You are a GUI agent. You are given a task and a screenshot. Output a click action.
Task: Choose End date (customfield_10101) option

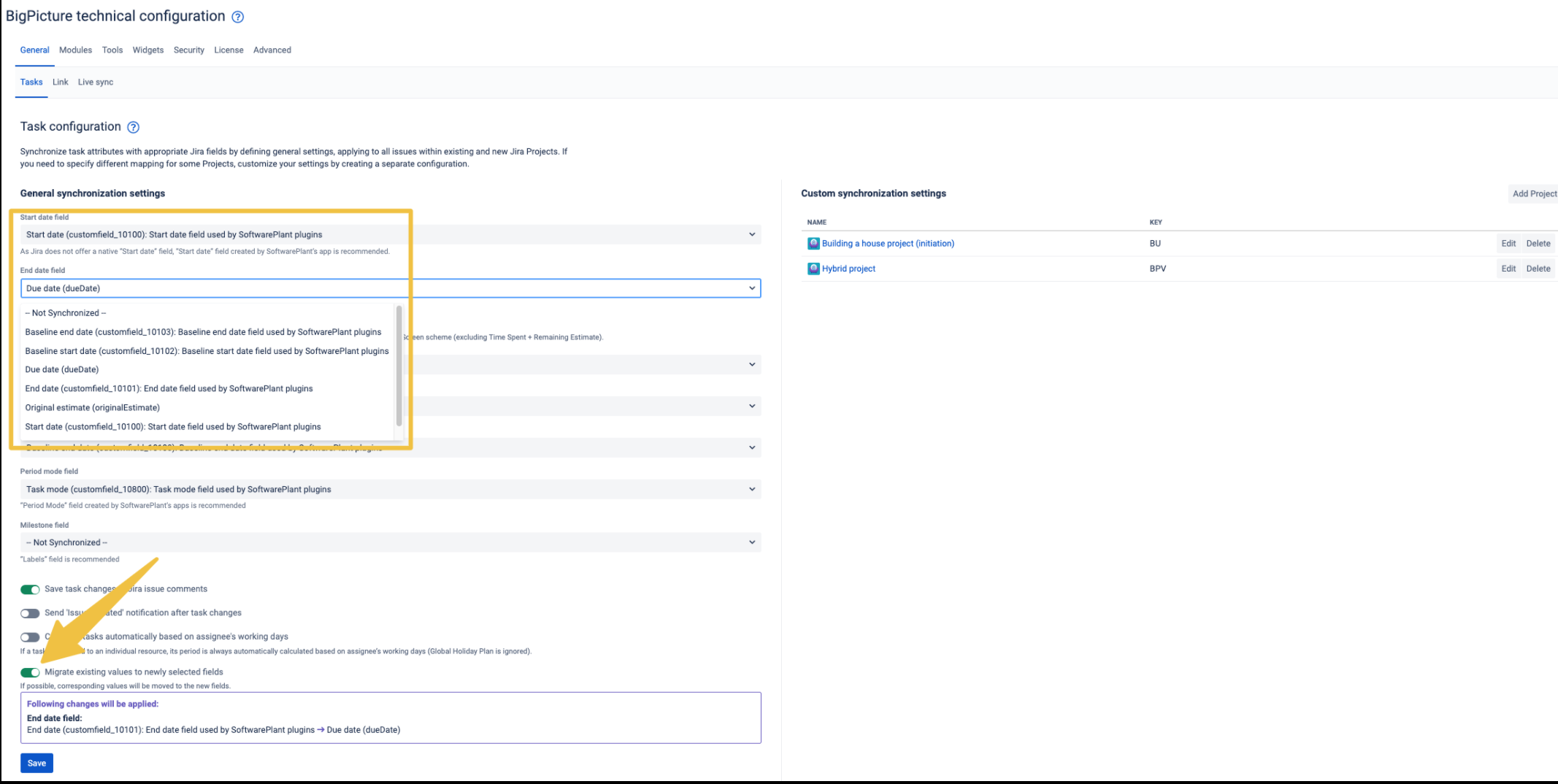point(208,388)
